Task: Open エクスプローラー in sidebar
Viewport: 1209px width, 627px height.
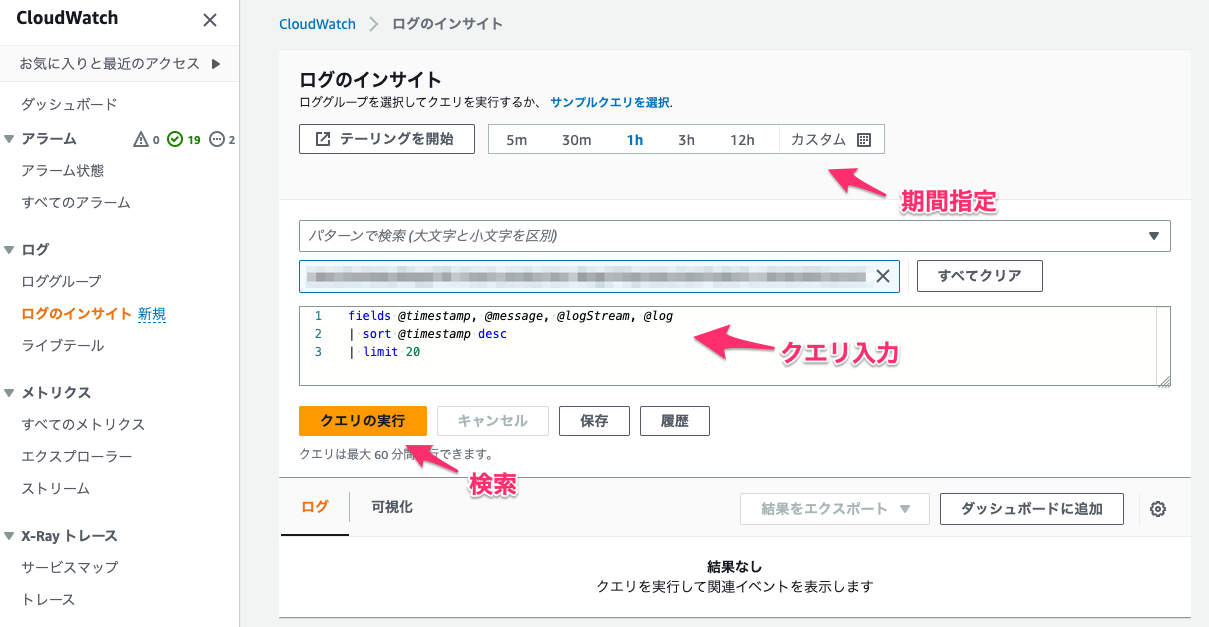Action: click(76, 457)
